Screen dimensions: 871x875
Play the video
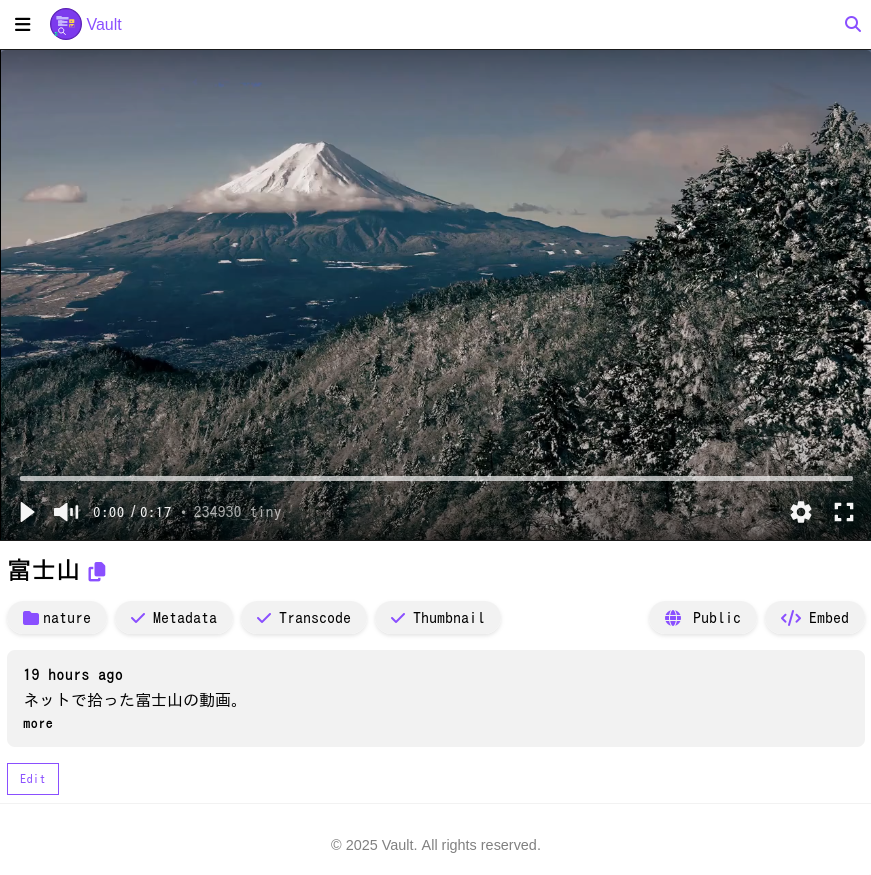[27, 512]
